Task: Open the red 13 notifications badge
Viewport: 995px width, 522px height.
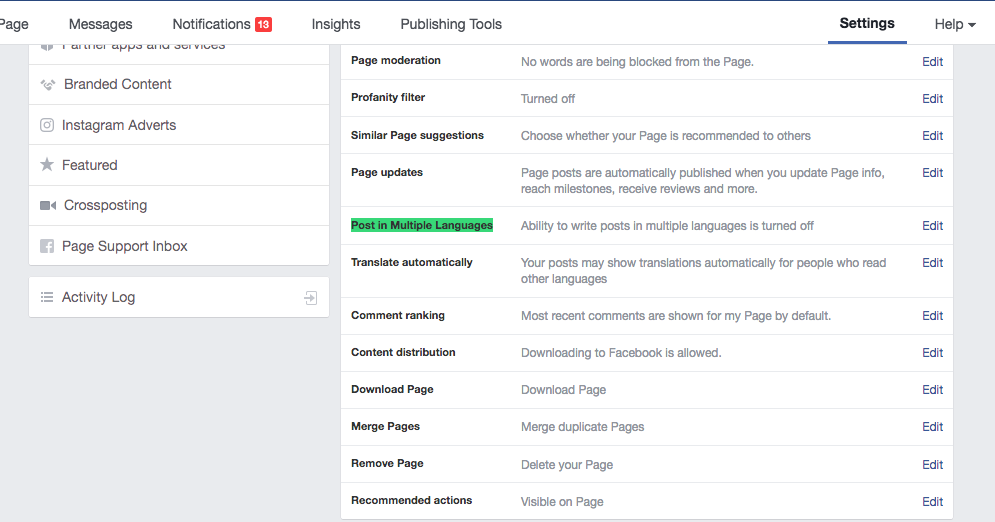Action: point(263,24)
